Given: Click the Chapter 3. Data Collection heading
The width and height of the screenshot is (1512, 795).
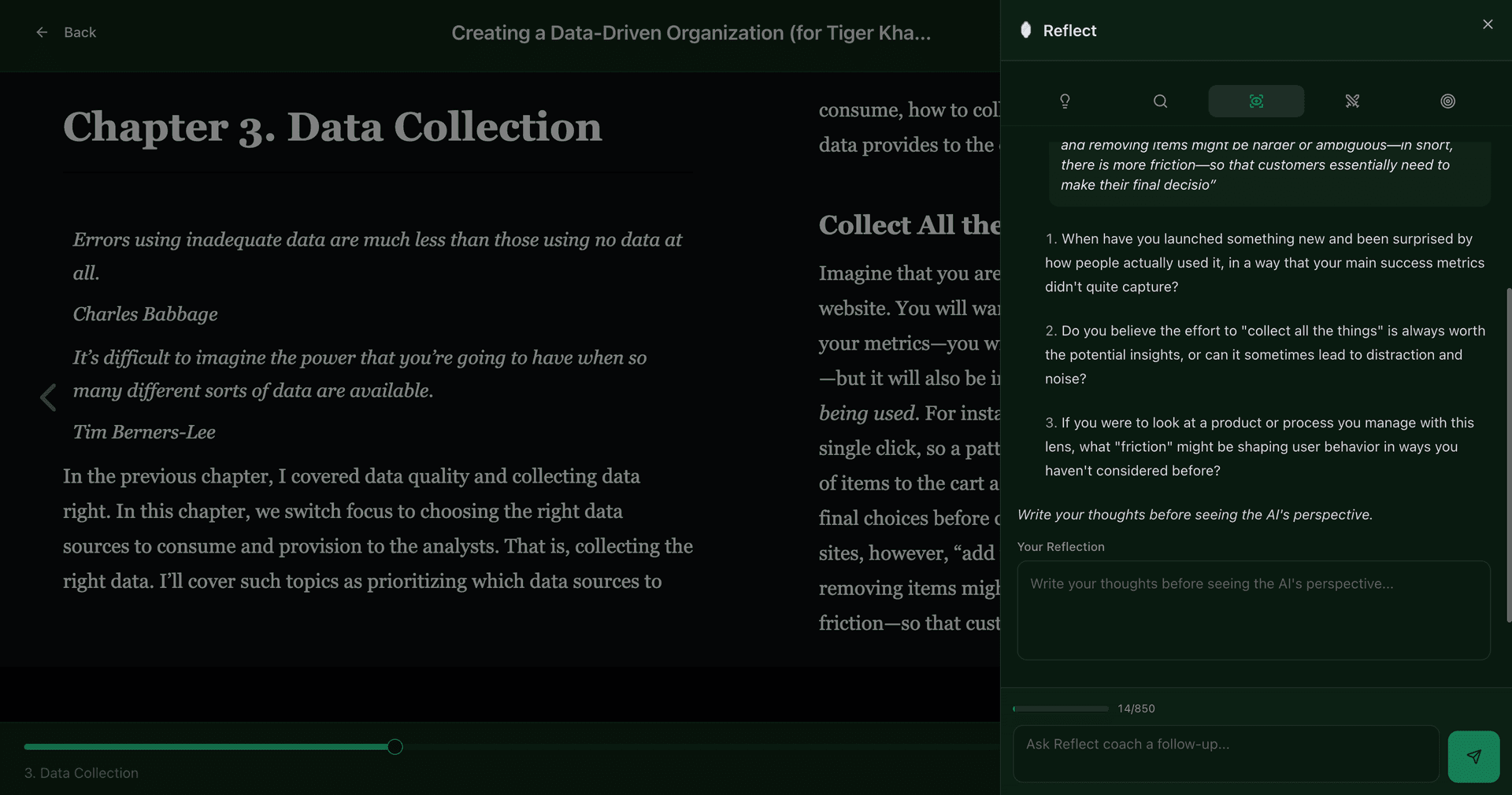Looking at the screenshot, I should pos(332,127).
